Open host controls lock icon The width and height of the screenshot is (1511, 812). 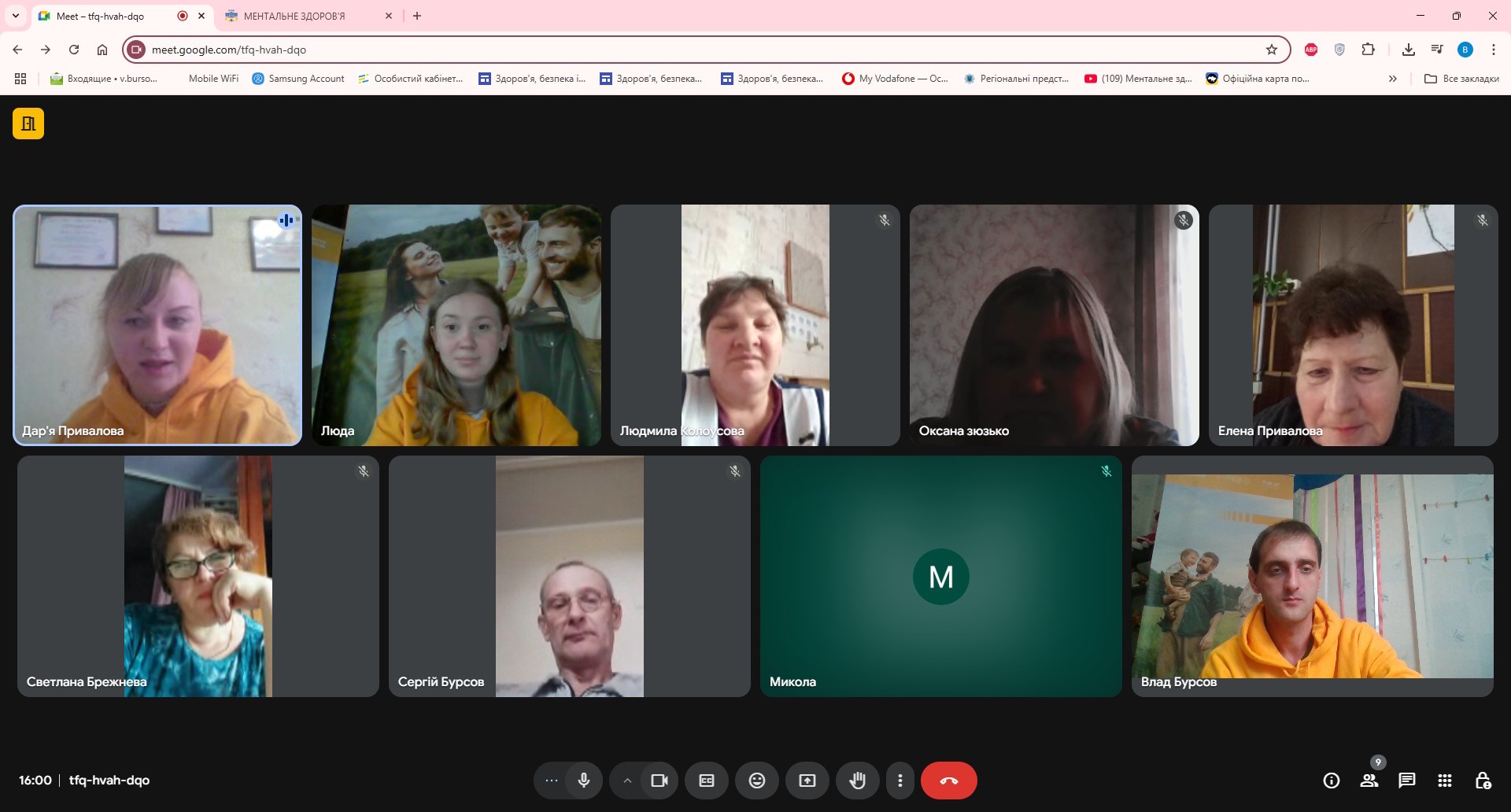1483,781
